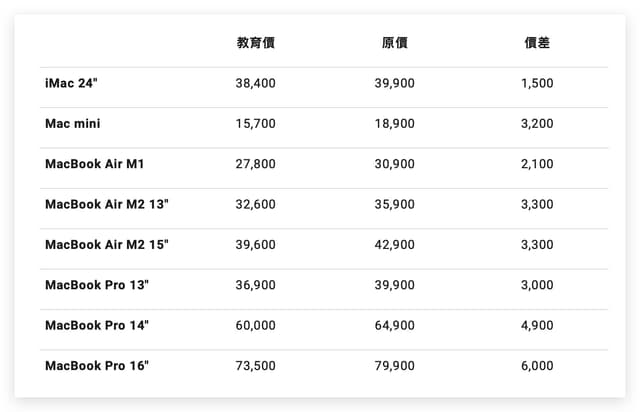This screenshot has height=412, width=640.
Task: Select the MacBook Air M1 row label
Action: 95,164
